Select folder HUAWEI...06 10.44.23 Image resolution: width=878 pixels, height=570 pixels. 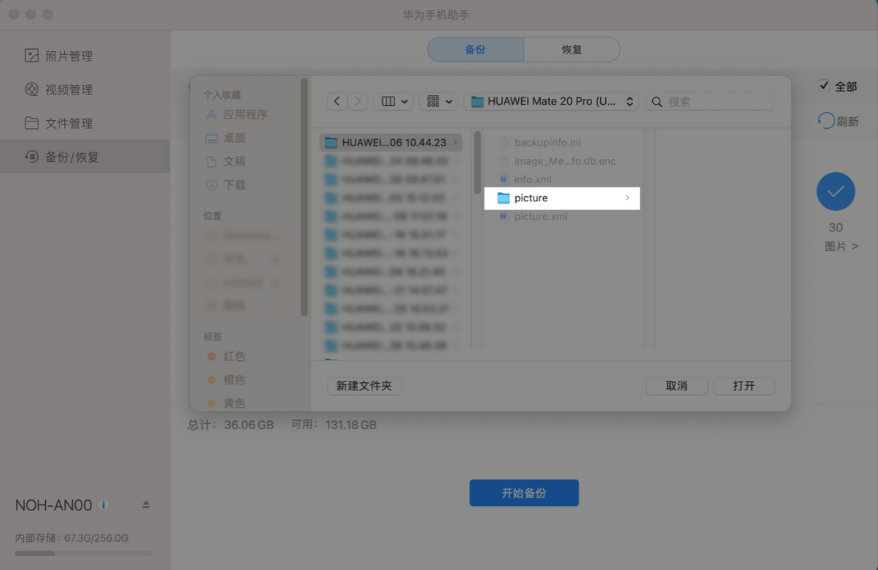(x=391, y=143)
